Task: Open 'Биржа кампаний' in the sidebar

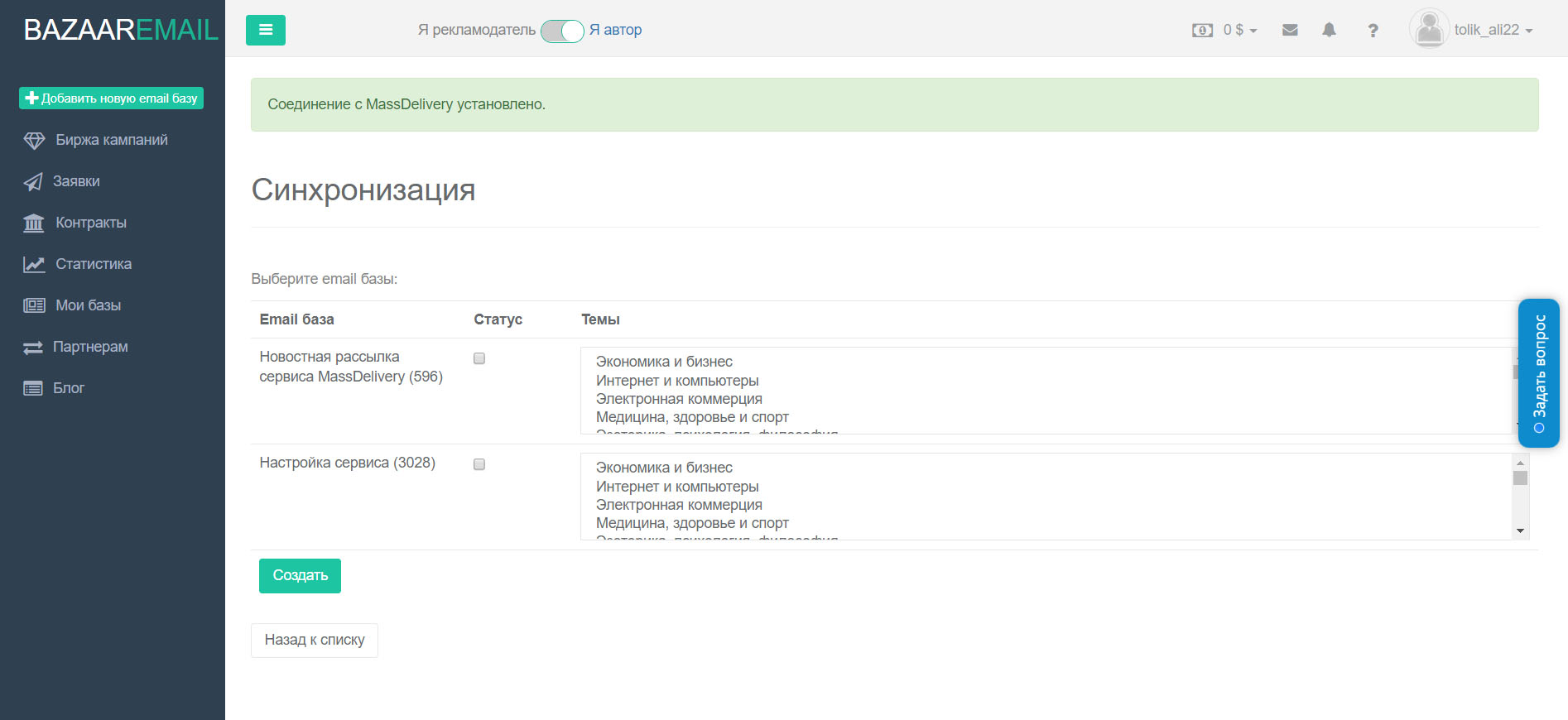Action: click(111, 140)
